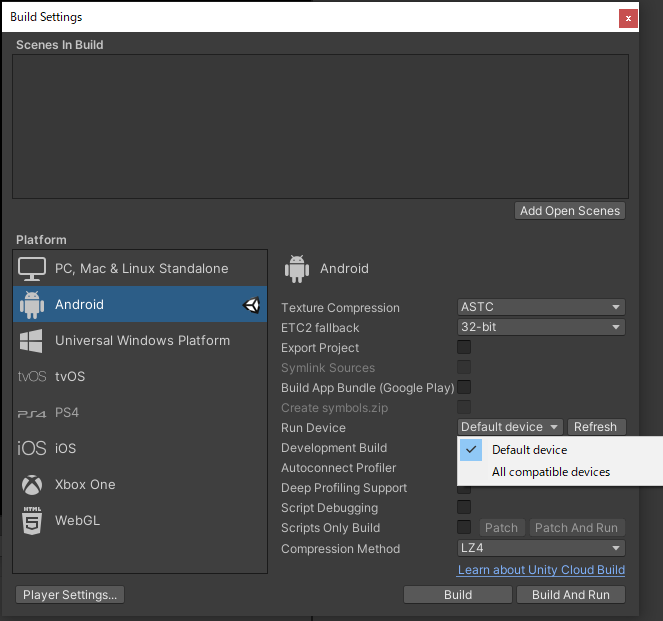Click the Build And Run button
Screen dimensions: 663x621
pos(571,595)
